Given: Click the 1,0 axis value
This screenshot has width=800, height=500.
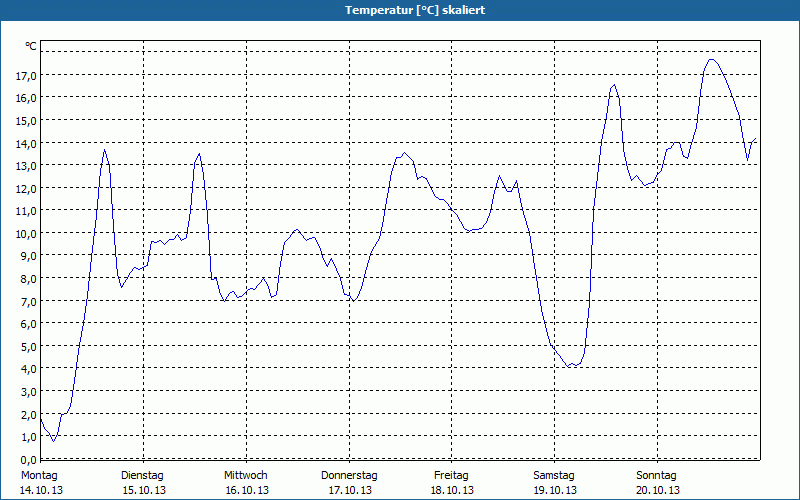Looking at the screenshot, I should (x=29, y=437).
